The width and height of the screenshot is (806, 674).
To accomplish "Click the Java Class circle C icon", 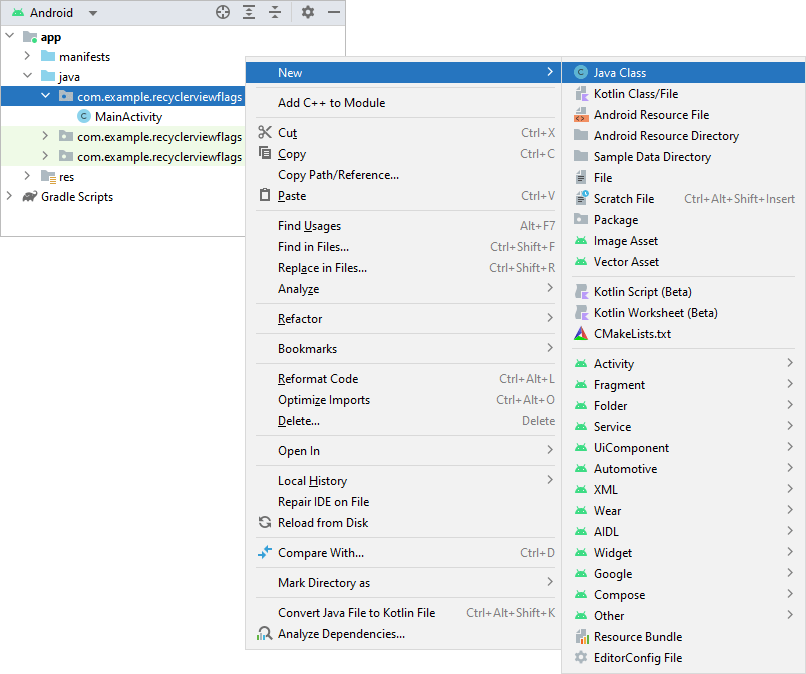I will tap(581, 72).
